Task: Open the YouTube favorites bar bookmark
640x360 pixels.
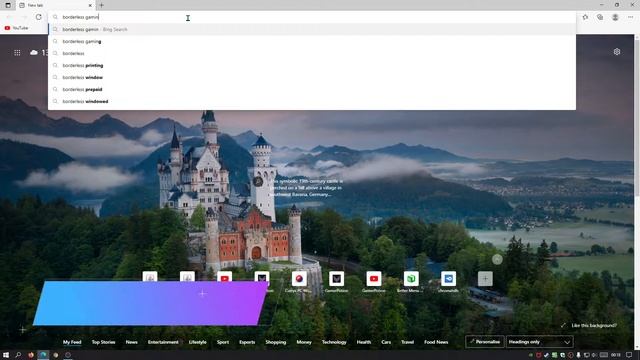Action: point(16,28)
